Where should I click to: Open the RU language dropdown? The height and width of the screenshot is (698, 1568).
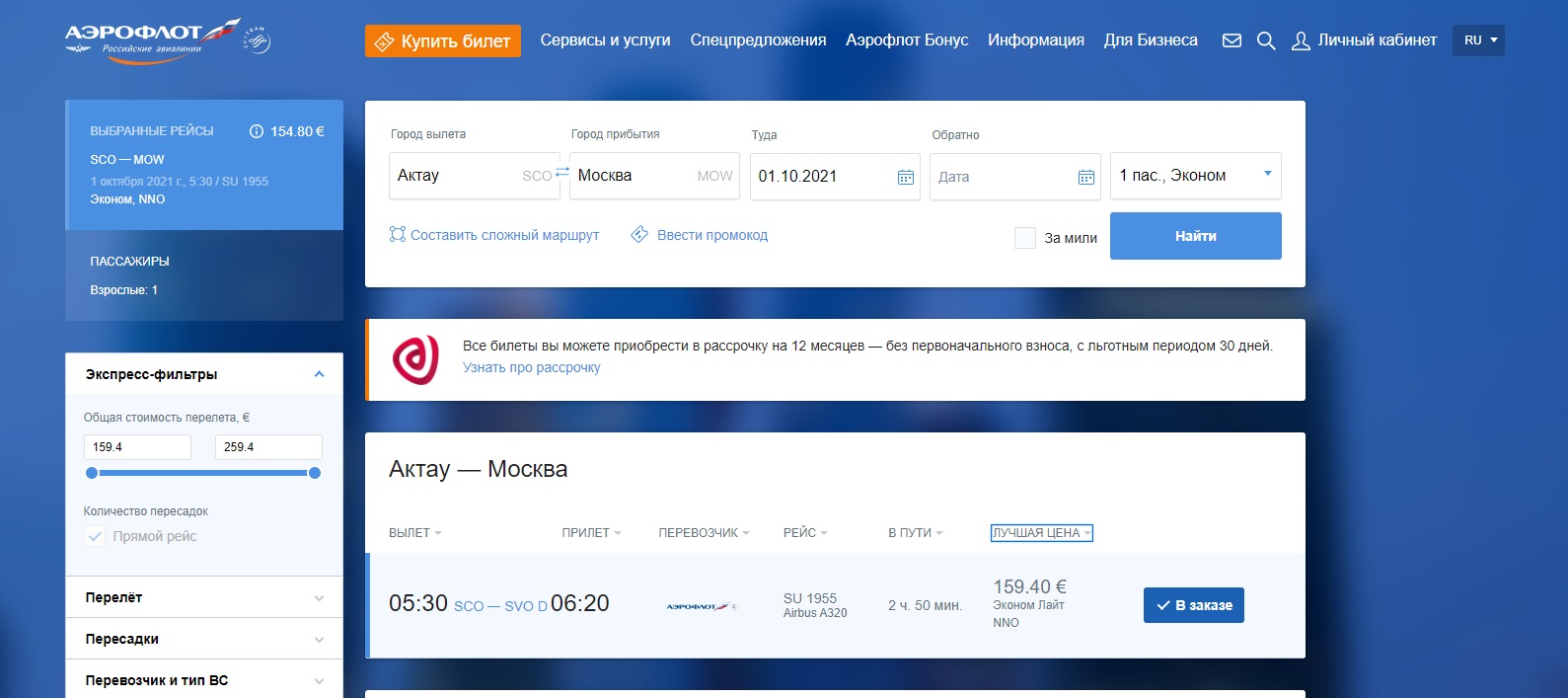coord(1478,40)
